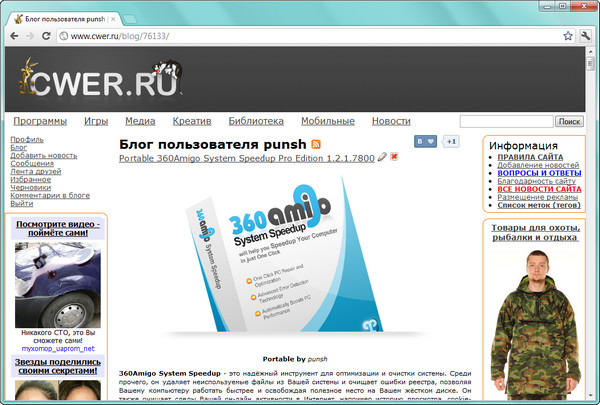Open ПРАВИЛА САЙТА link
This screenshot has width=600, height=405.
point(535,157)
